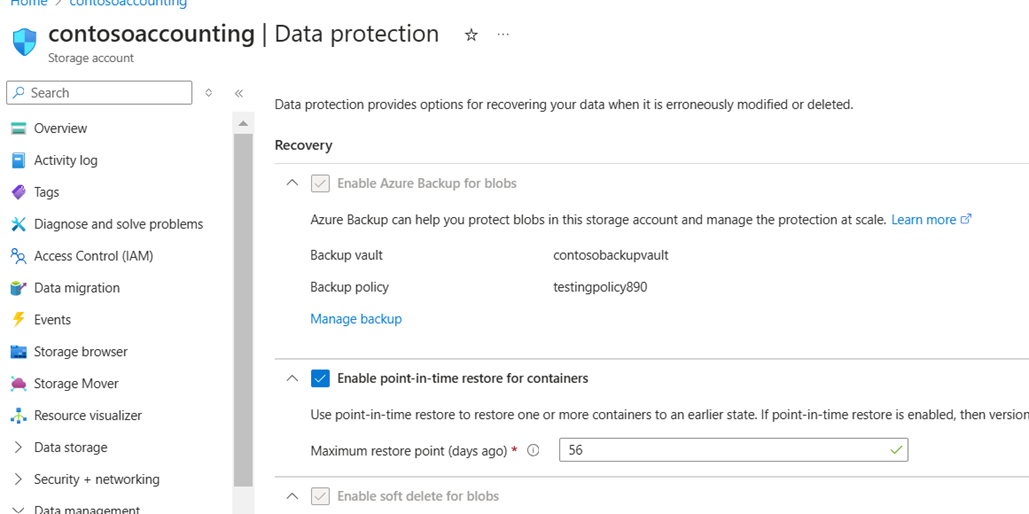
Task: Toggle Enable Azure Backup for blobs checkbox
Action: pyautogui.click(x=320, y=183)
